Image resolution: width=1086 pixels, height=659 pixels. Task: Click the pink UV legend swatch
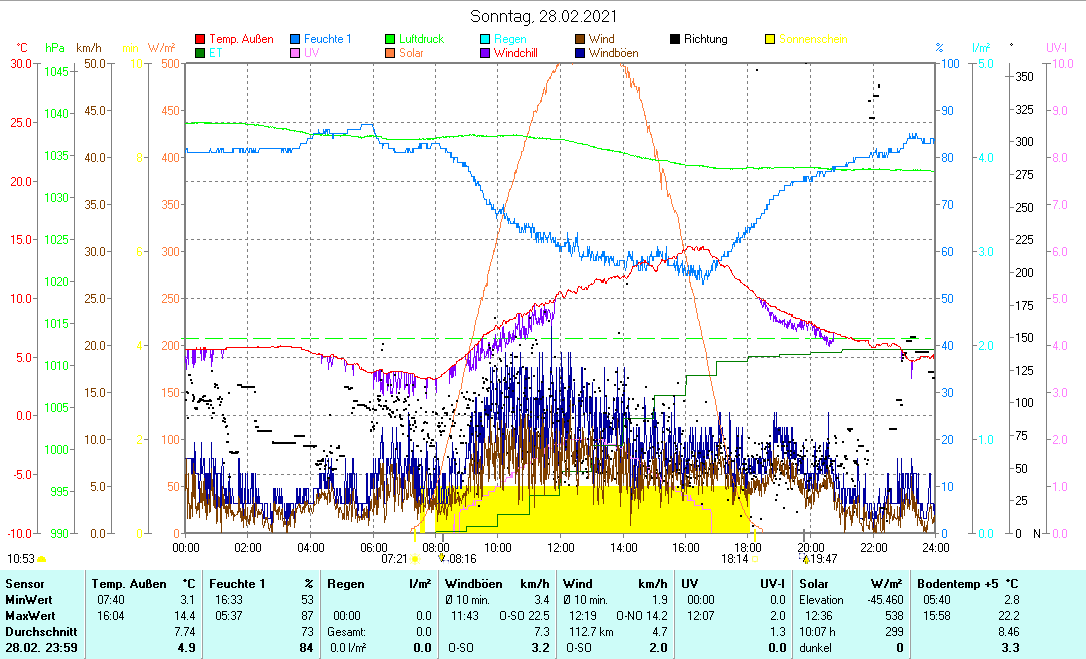[x=295, y=53]
